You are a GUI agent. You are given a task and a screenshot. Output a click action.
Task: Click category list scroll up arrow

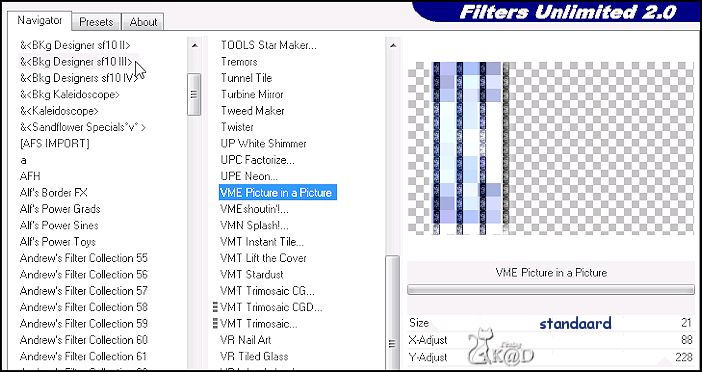pos(194,45)
